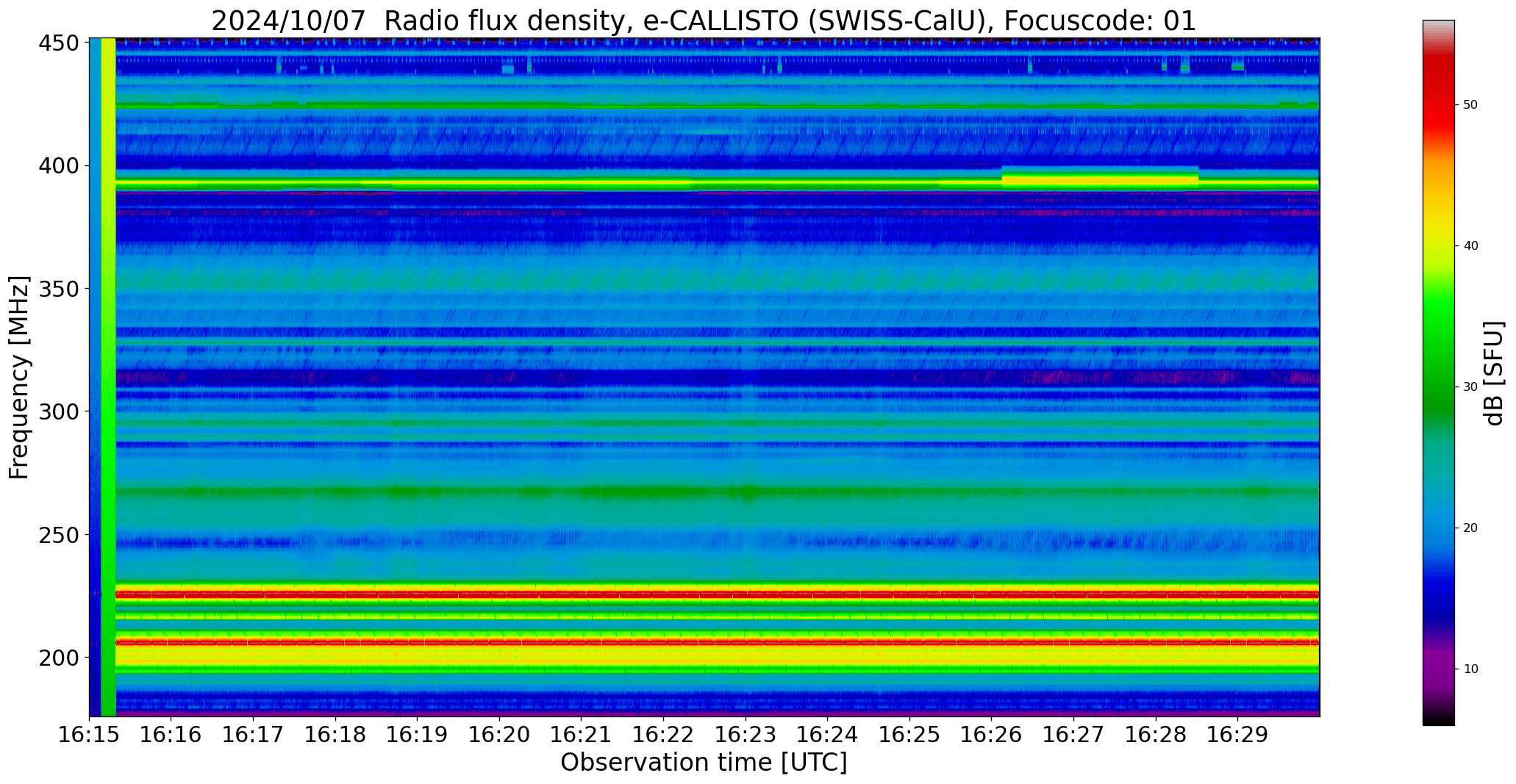
Task: Click the 16:21 time tick label
Action: (x=582, y=733)
